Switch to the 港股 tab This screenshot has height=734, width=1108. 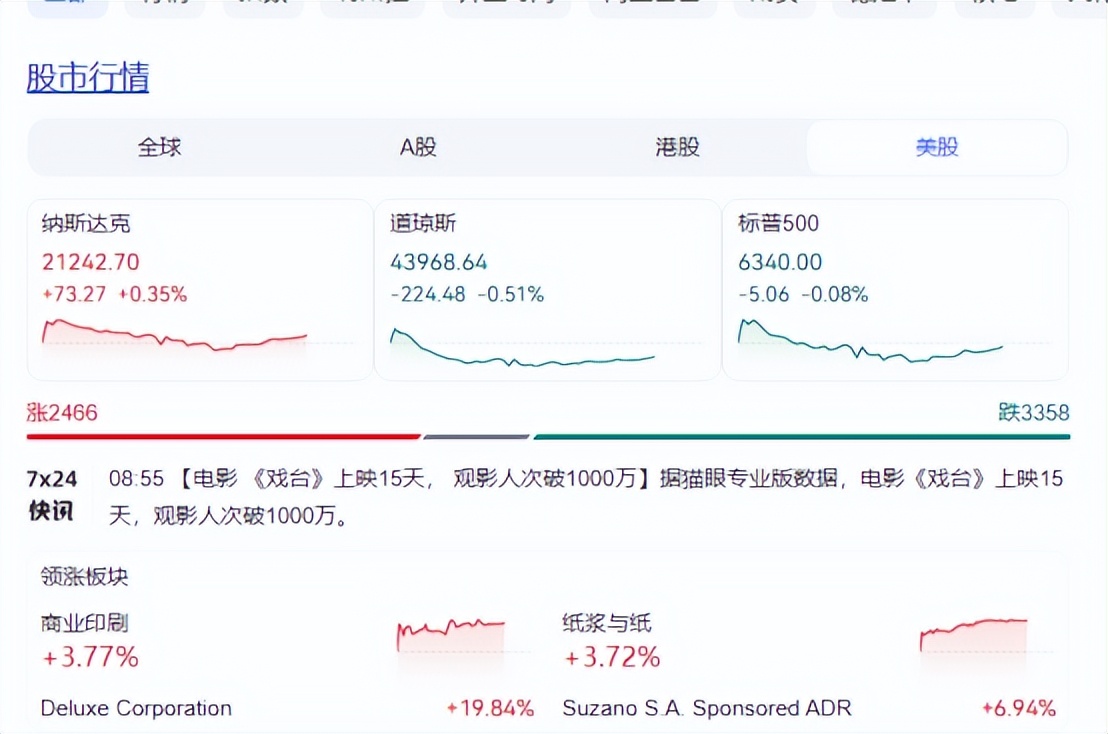[677, 147]
